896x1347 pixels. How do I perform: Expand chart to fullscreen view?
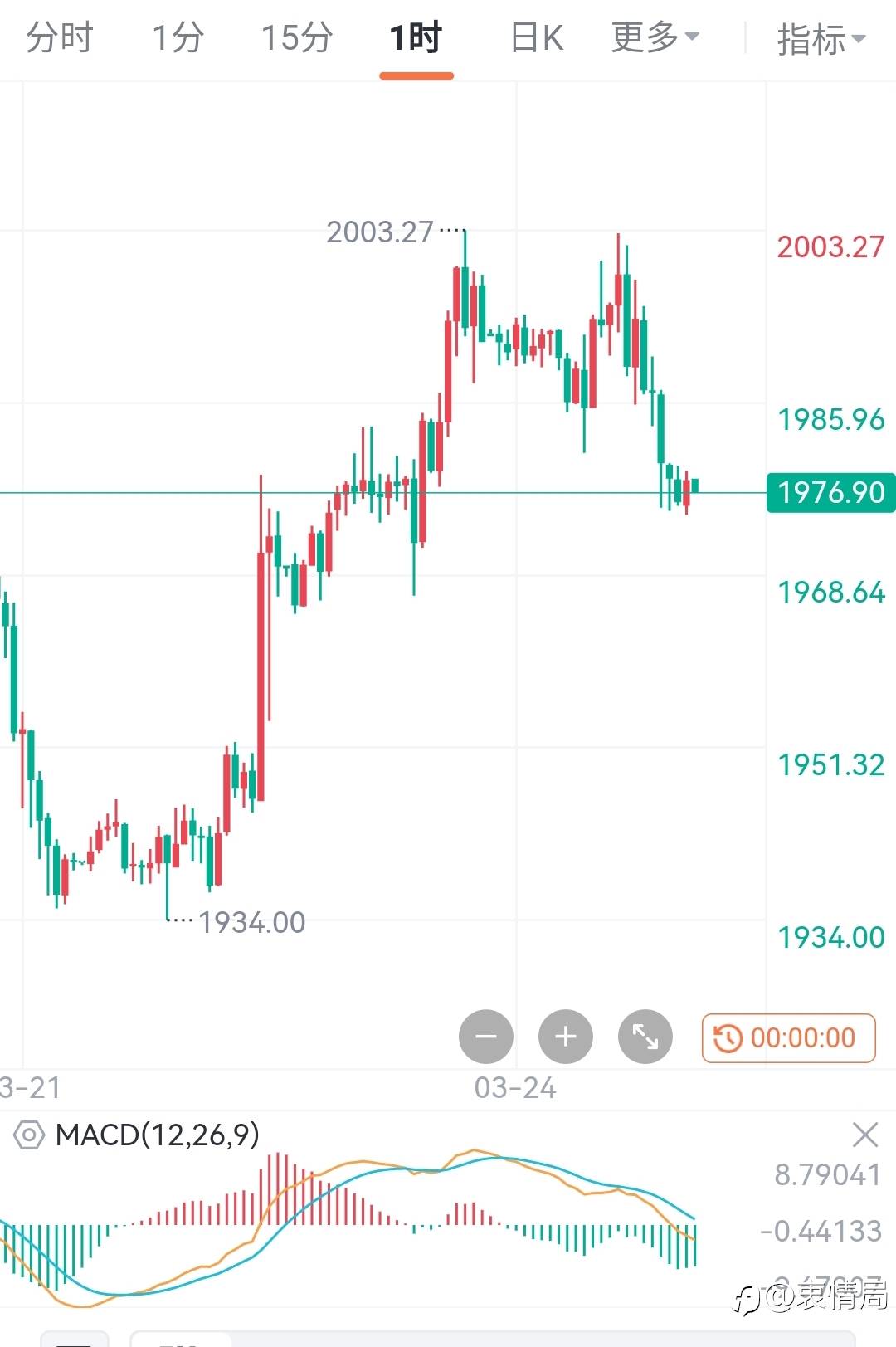click(645, 1037)
